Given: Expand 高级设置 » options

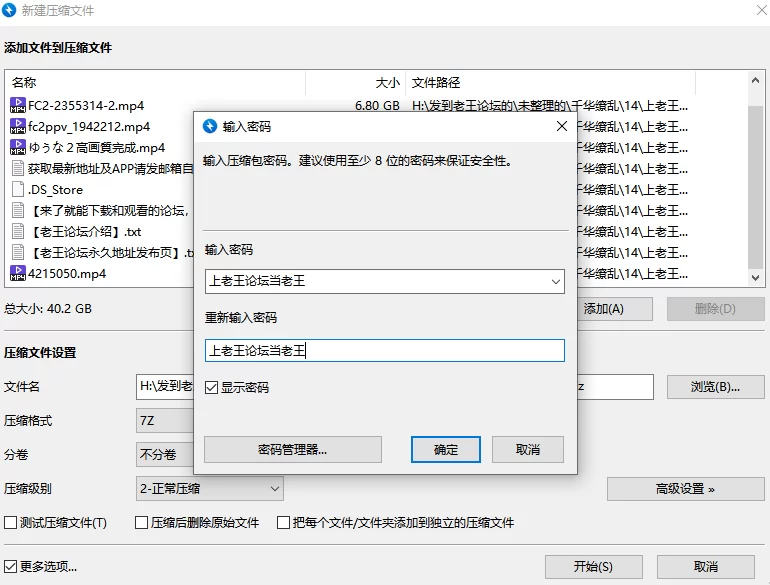Looking at the screenshot, I should coord(686,489).
